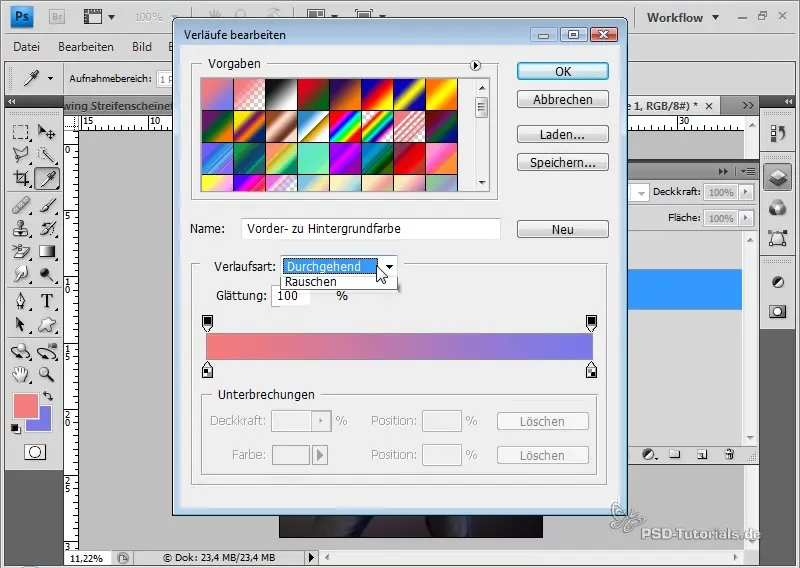Image resolution: width=800 pixels, height=568 pixels.
Task: Select the first pink-to-blue gradient preset
Action: (x=217, y=94)
